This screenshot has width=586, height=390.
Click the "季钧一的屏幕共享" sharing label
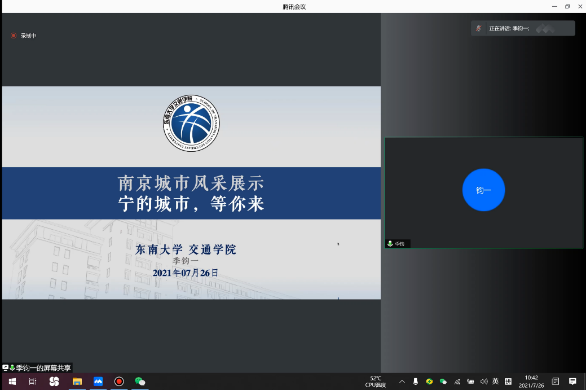(x=37, y=368)
